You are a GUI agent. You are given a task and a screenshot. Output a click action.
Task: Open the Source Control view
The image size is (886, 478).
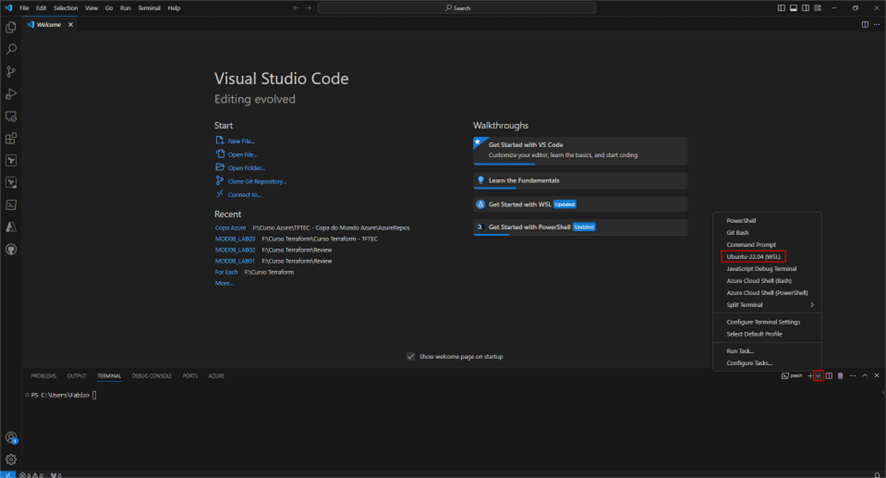[x=11, y=72]
